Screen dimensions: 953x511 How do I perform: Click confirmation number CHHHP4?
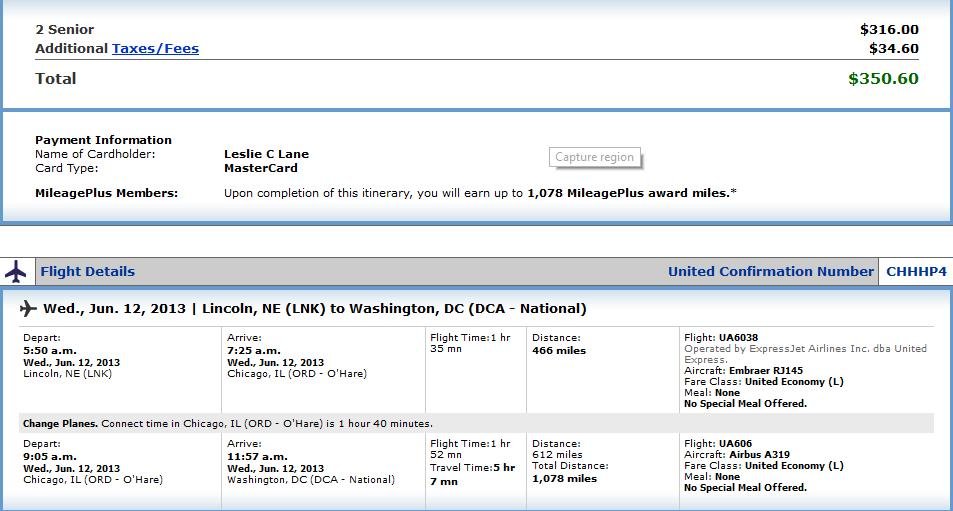916,272
